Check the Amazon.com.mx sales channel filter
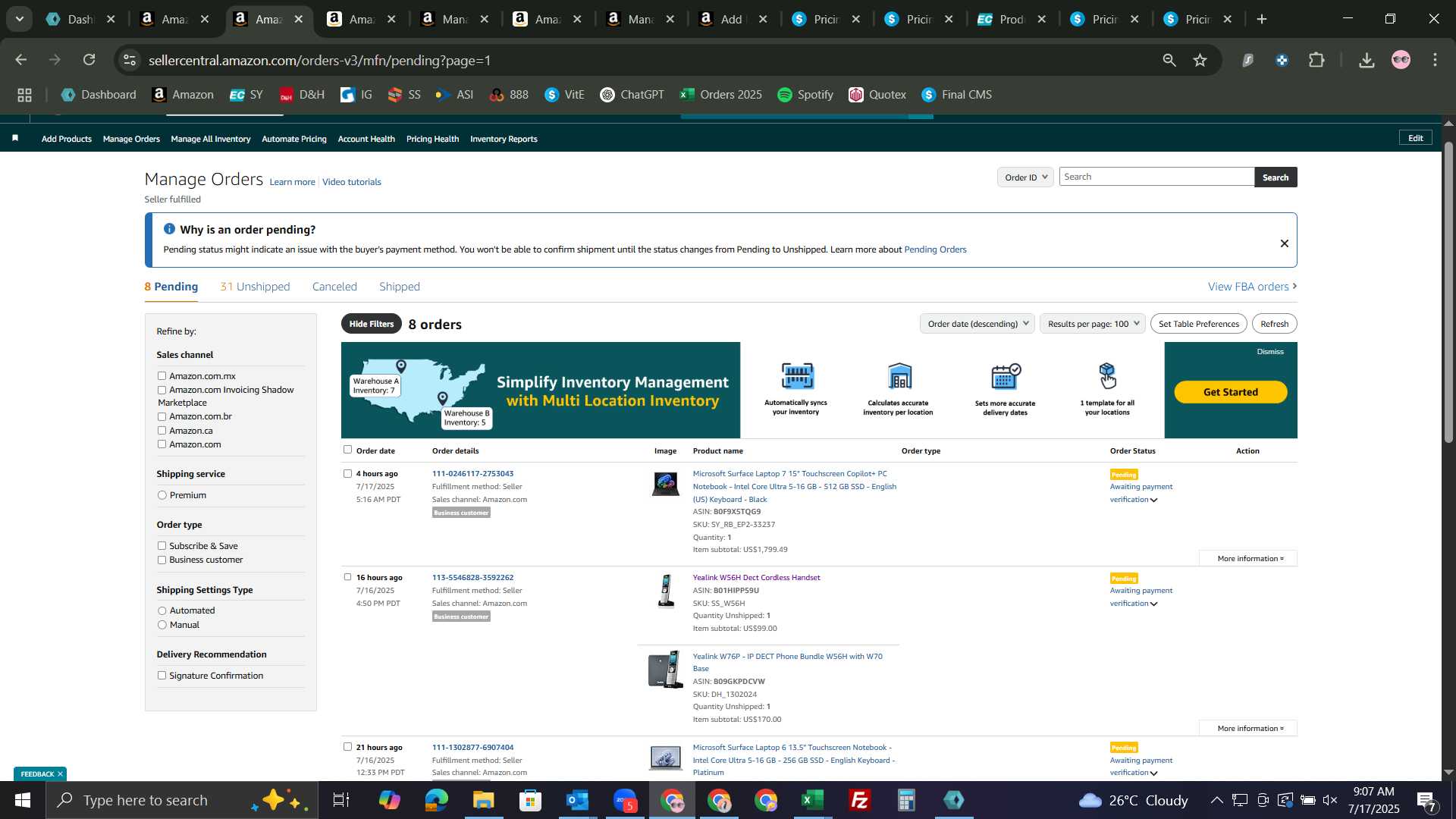The image size is (1456, 819). click(x=162, y=375)
